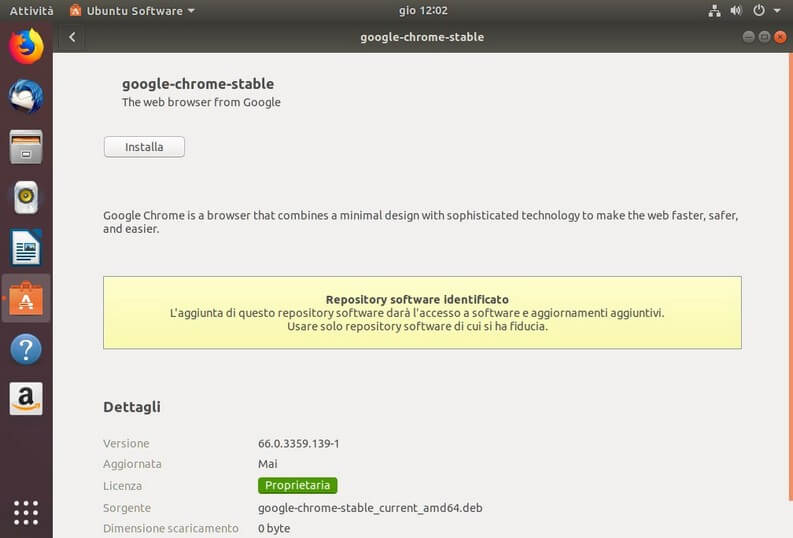Maximize the Ubuntu Software window
Image resolution: width=793 pixels, height=538 pixels.
click(764, 37)
